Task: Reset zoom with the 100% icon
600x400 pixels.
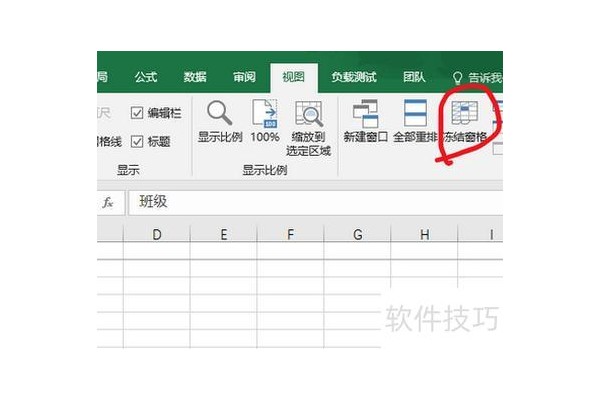Action: click(x=264, y=113)
